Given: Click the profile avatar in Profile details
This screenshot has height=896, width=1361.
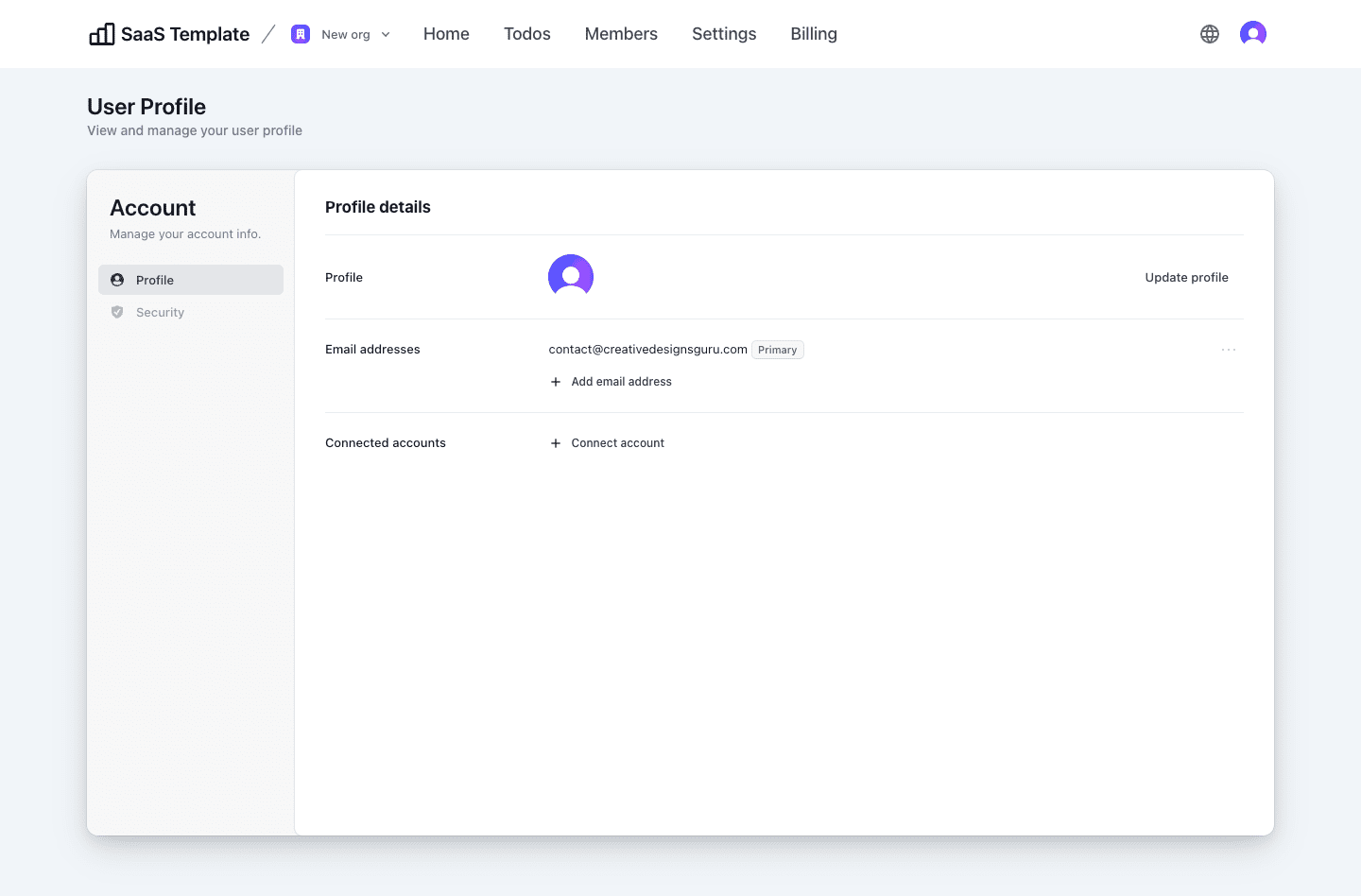Looking at the screenshot, I should [570, 276].
